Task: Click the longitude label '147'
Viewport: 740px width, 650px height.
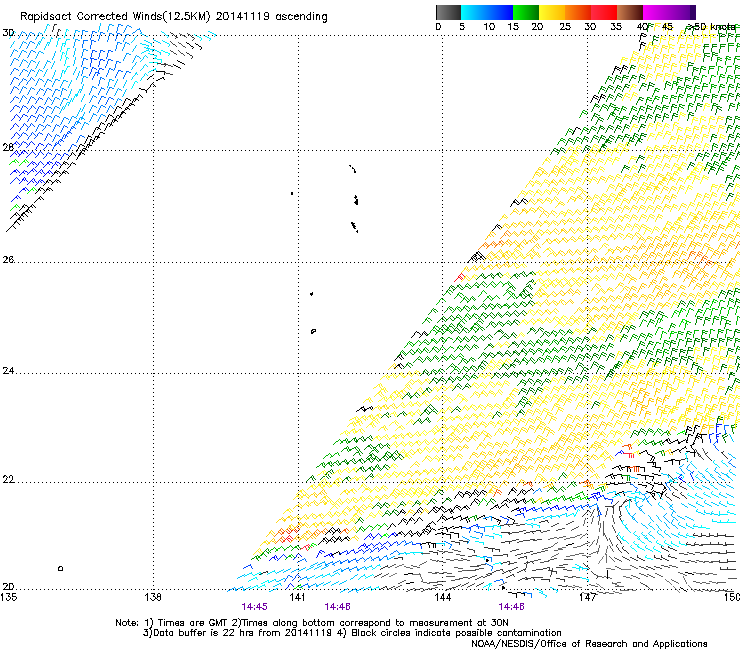Action: (x=587, y=597)
